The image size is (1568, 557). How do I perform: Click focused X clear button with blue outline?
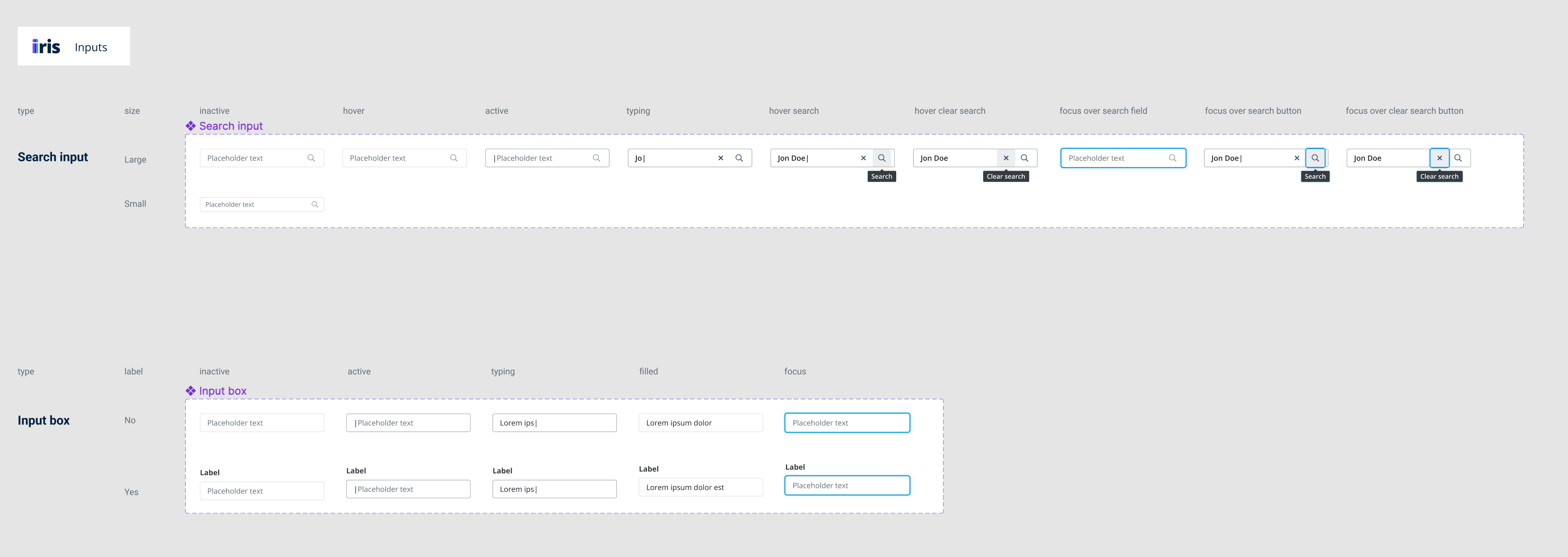coord(1440,158)
